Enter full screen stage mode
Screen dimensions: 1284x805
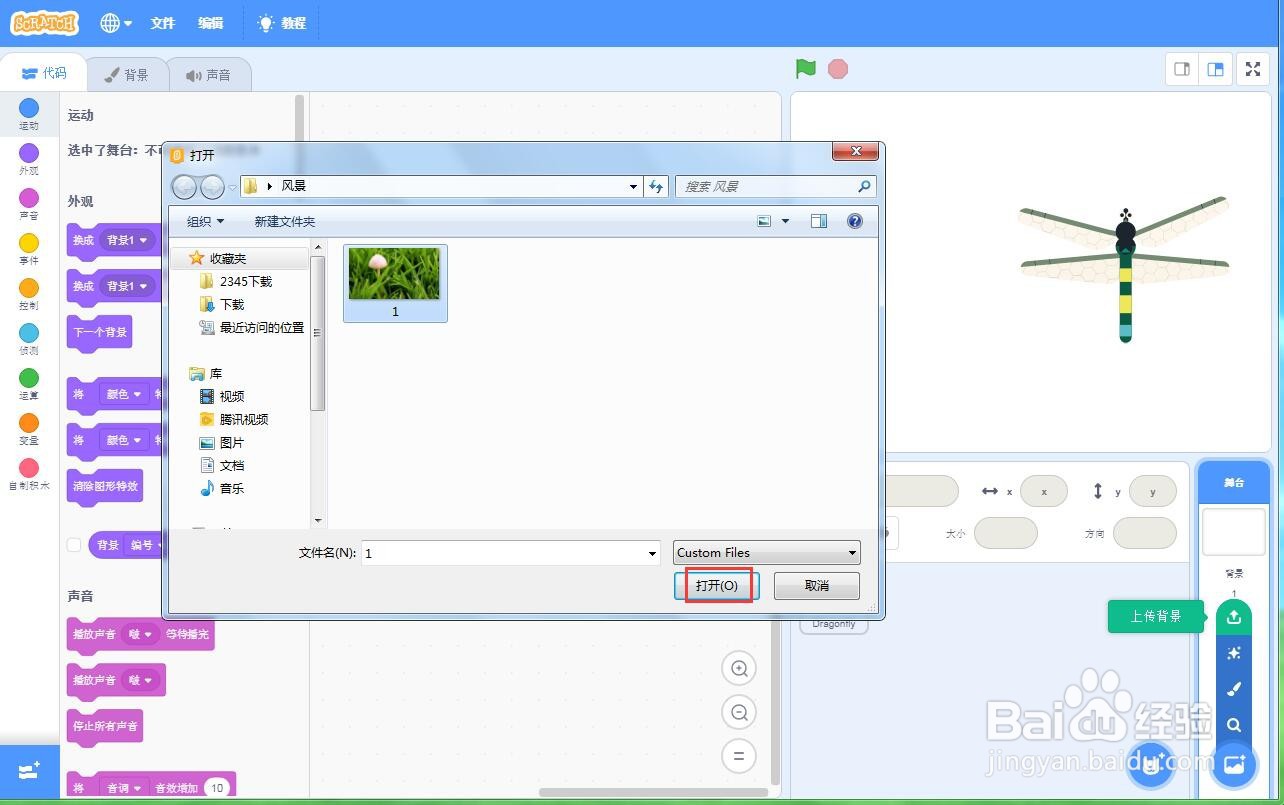(1253, 69)
